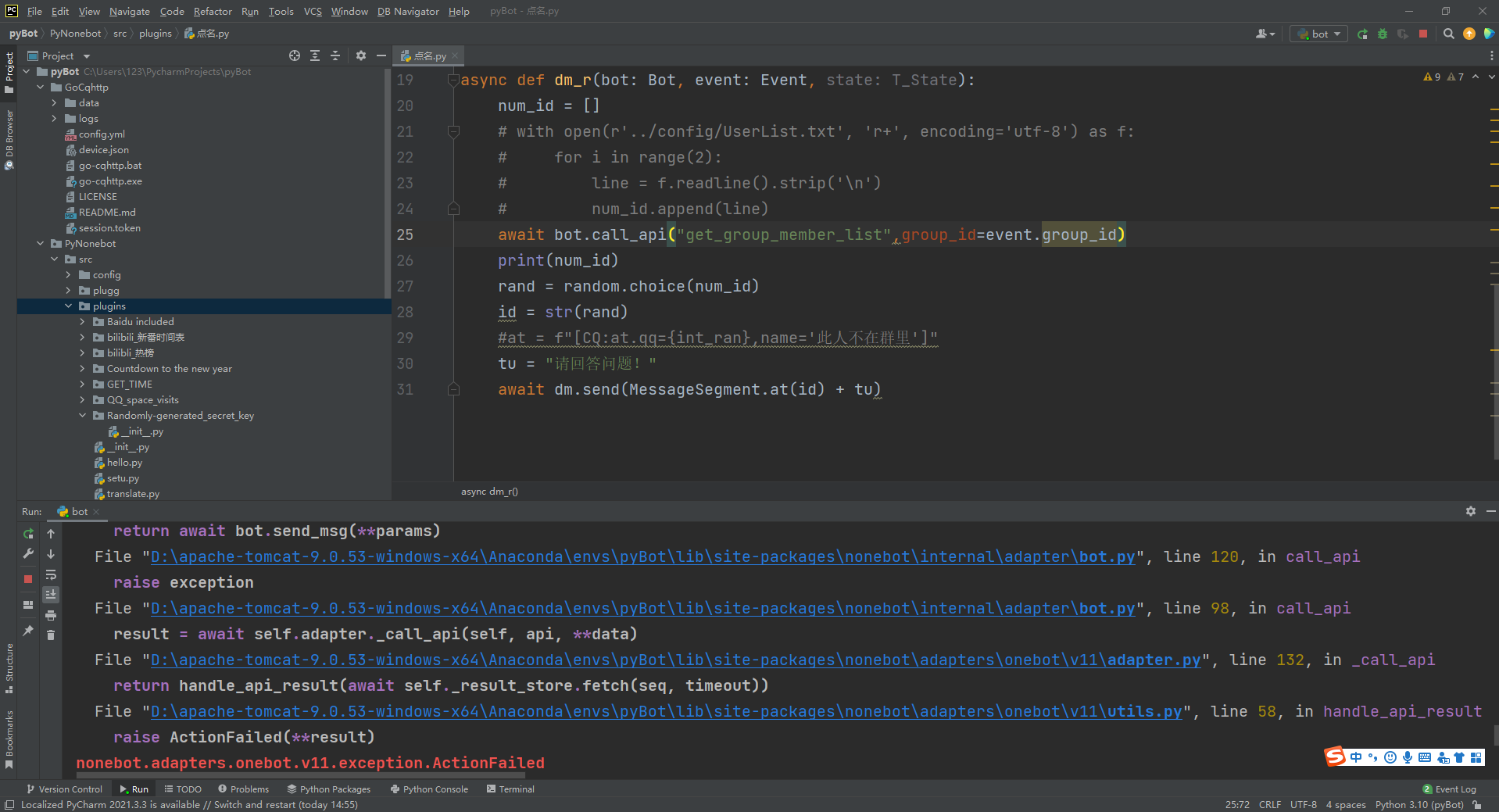
Task: Toggle soft-wrap in the run console
Action: click(51, 574)
